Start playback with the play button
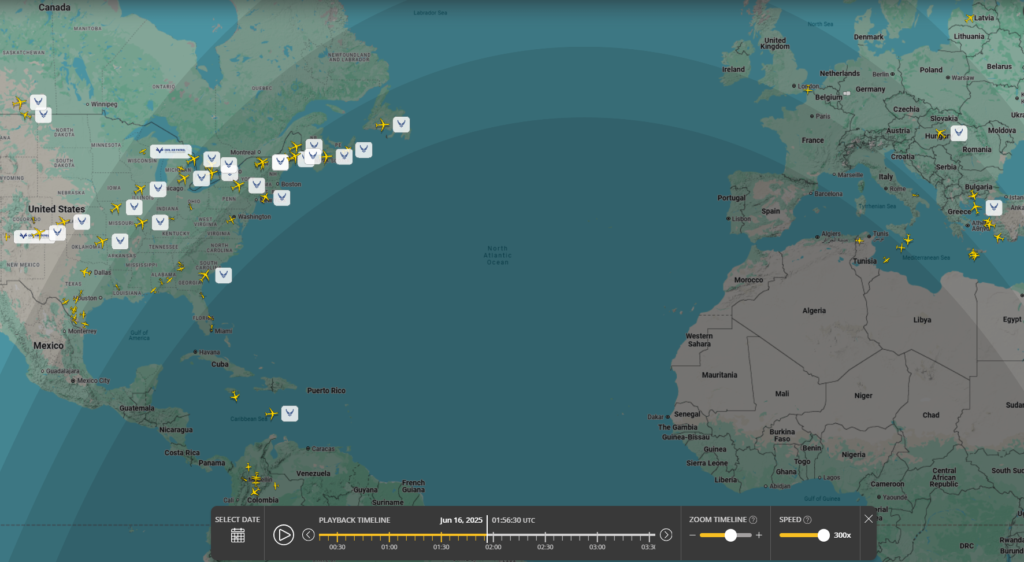This screenshot has width=1024, height=562. coord(283,535)
